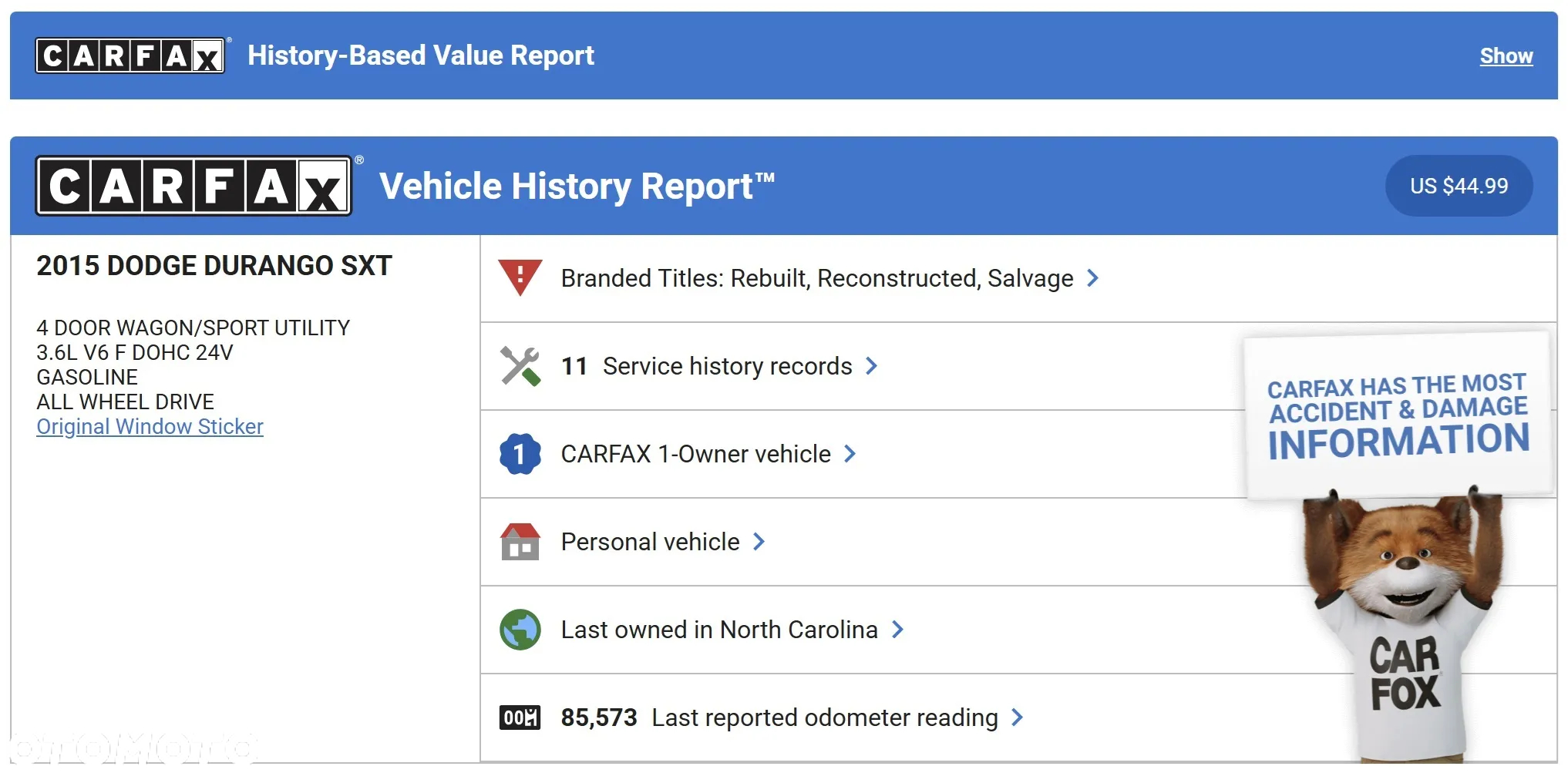Click the CARFAX logo in Value Report header

tap(130, 55)
